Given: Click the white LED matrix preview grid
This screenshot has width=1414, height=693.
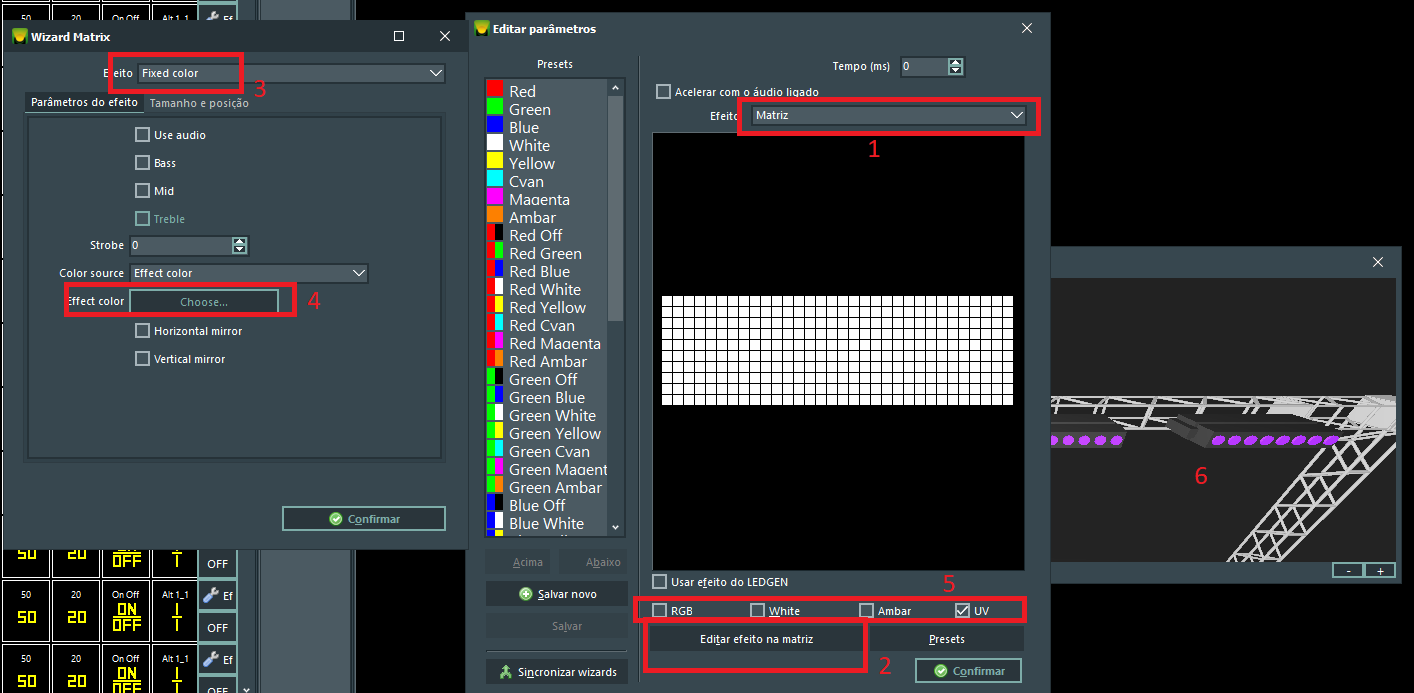Looking at the screenshot, I should click(x=838, y=350).
